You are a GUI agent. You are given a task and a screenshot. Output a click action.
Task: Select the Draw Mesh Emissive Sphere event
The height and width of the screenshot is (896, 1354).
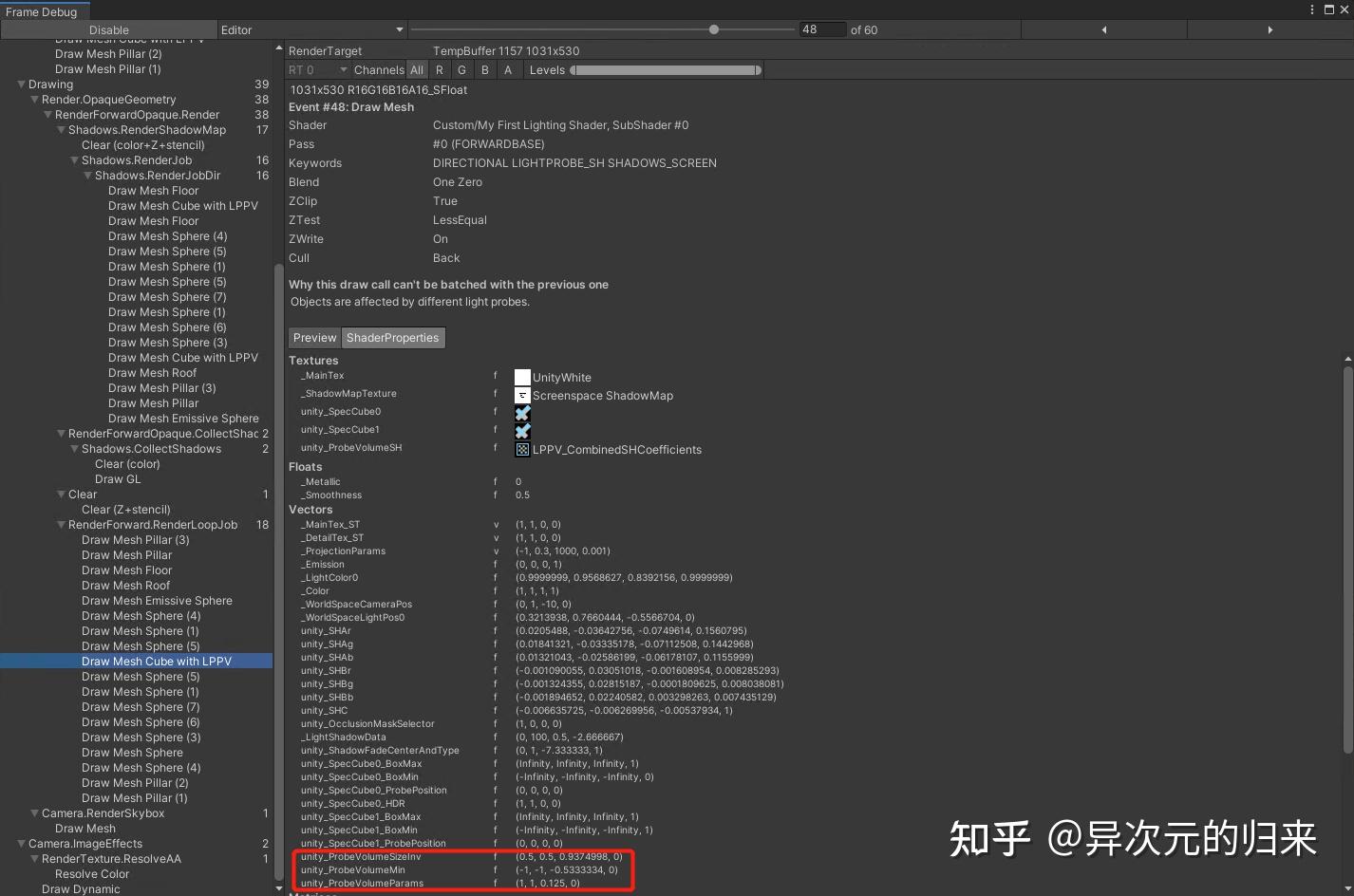point(157,600)
